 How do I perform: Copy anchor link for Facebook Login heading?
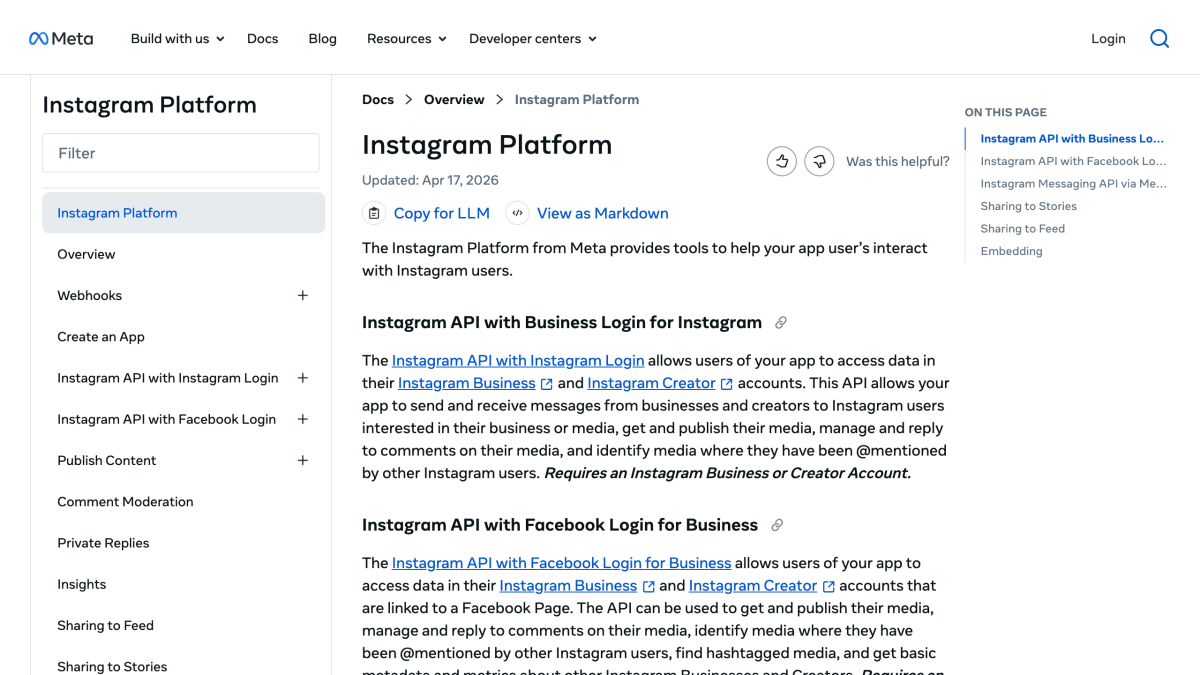[777, 525]
